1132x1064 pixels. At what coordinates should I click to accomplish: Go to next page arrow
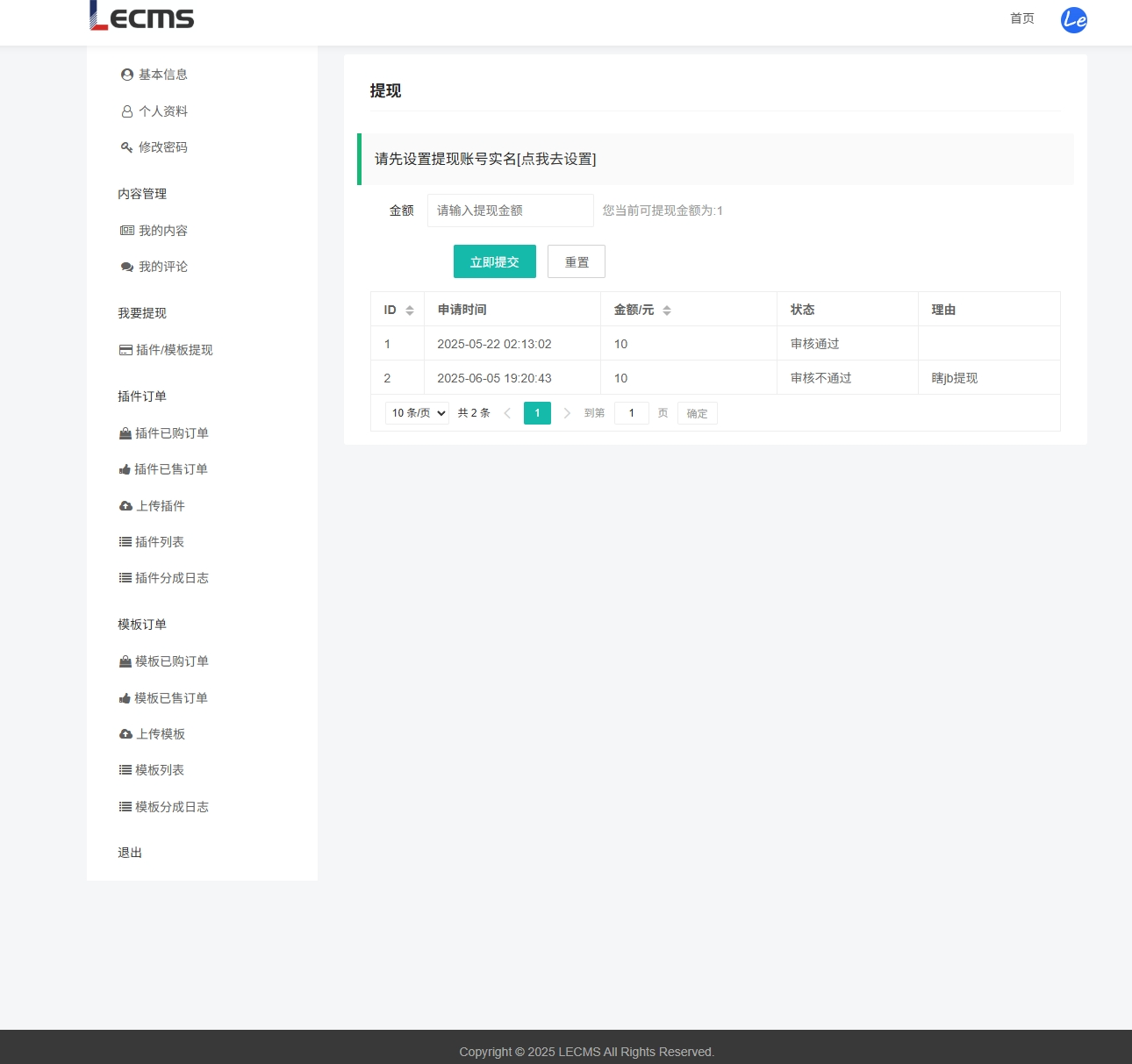[567, 413]
